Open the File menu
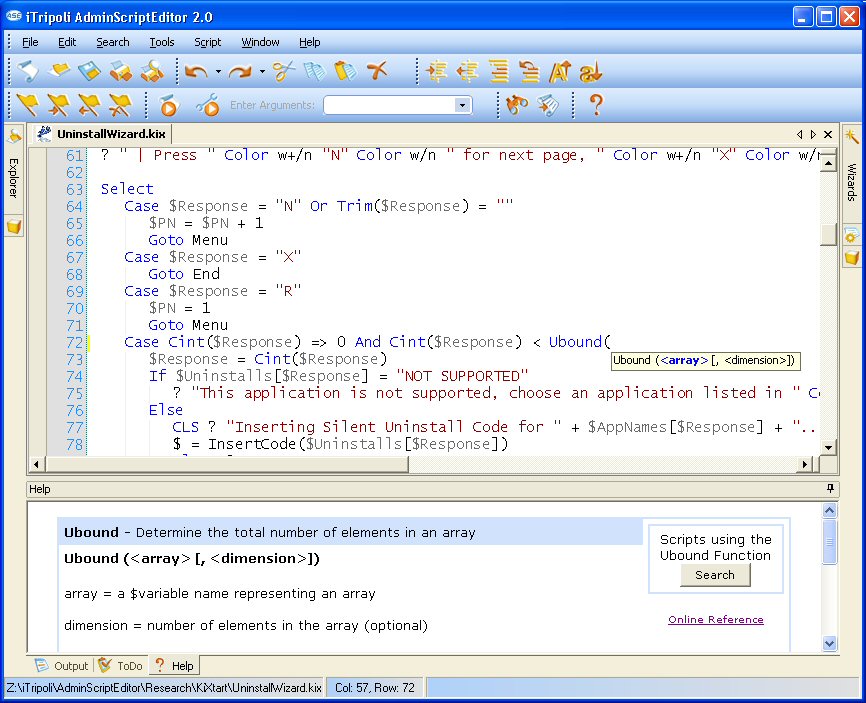866x703 pixels. click(x=30, y=42)
